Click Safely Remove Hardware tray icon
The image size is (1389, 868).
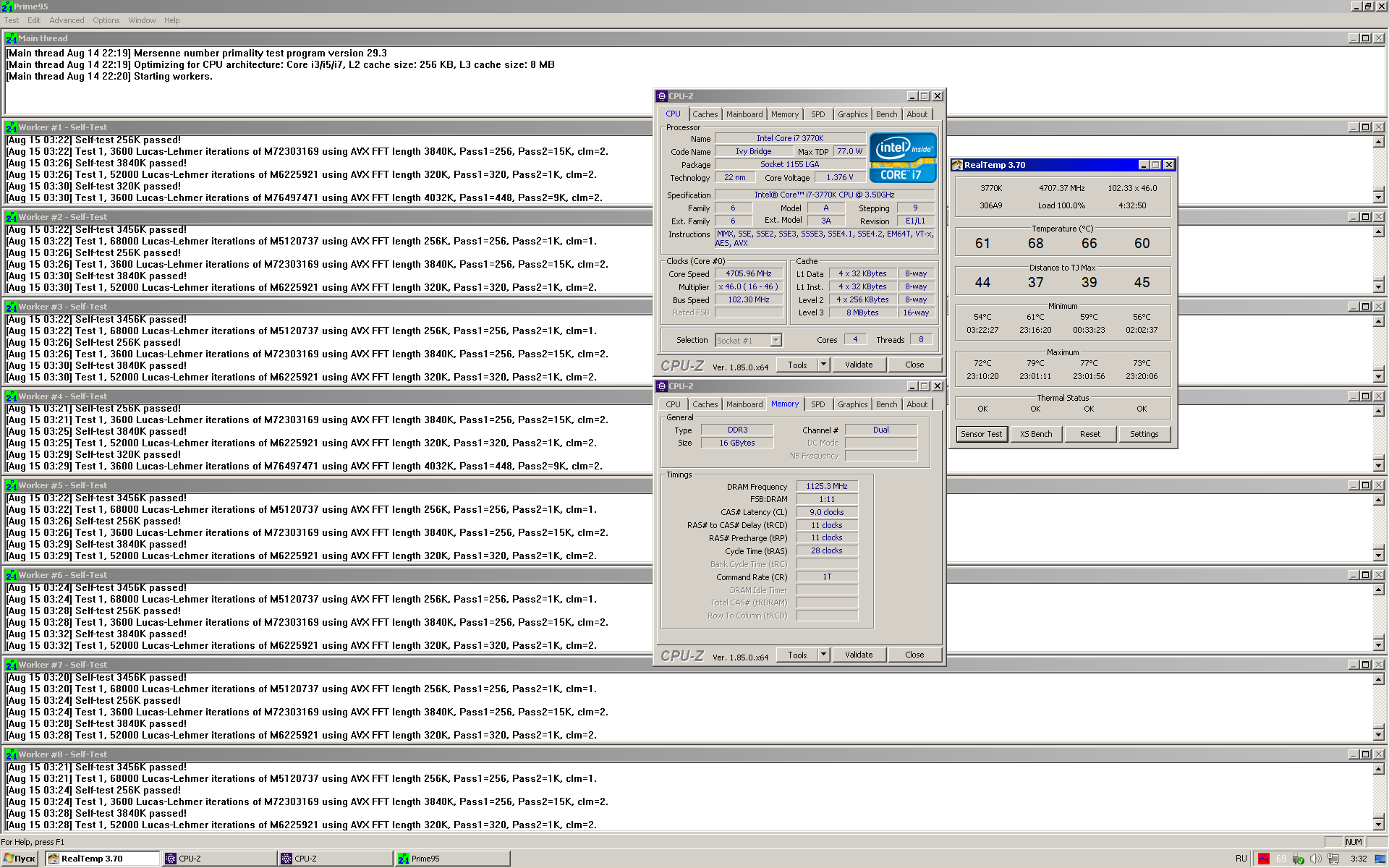pos(1298,859)
